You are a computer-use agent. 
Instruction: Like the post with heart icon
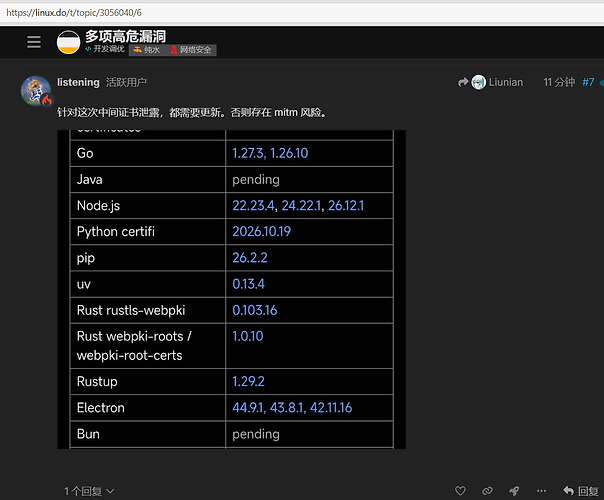pyautogui.click(x=460, y=490)
